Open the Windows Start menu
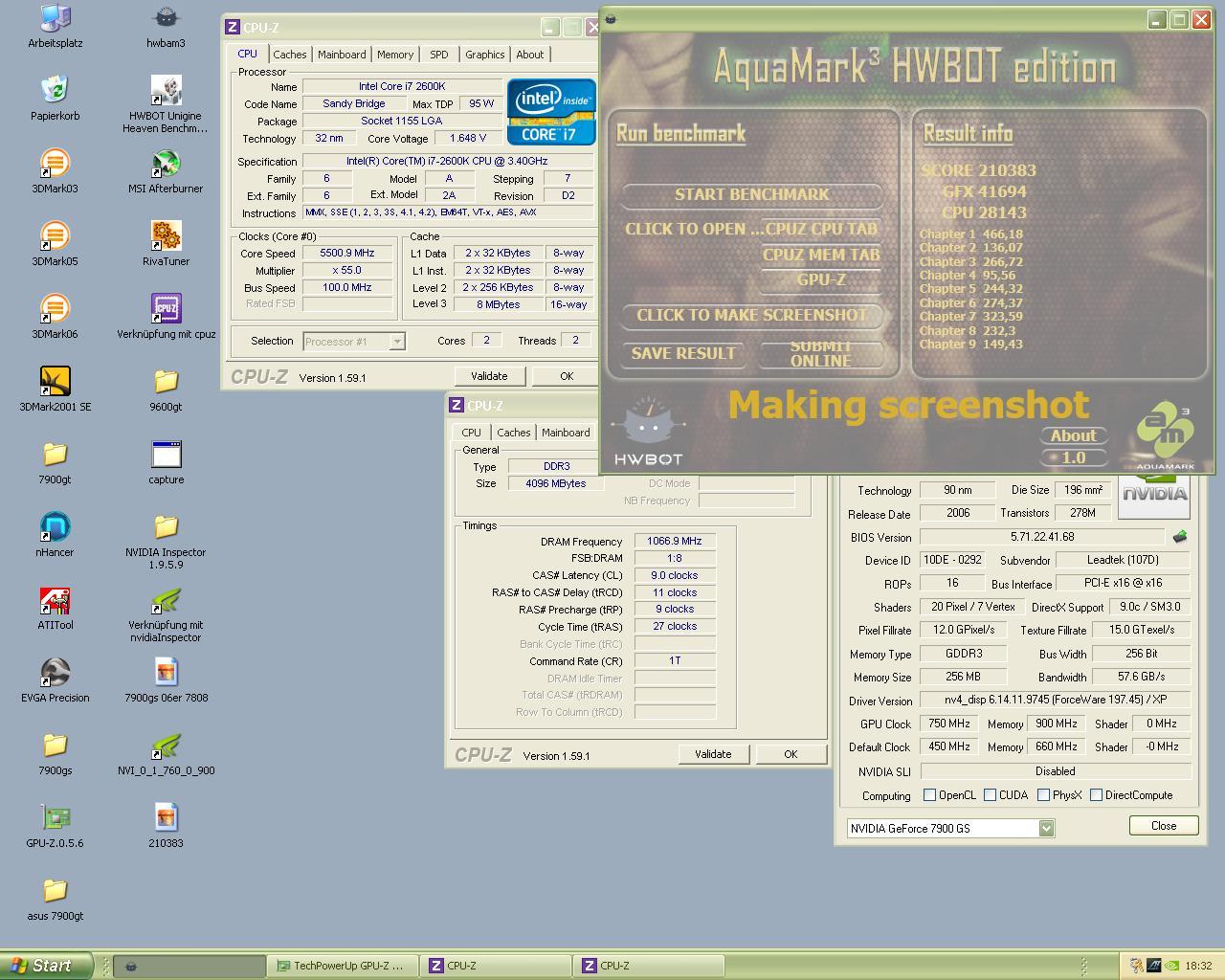 46,966
